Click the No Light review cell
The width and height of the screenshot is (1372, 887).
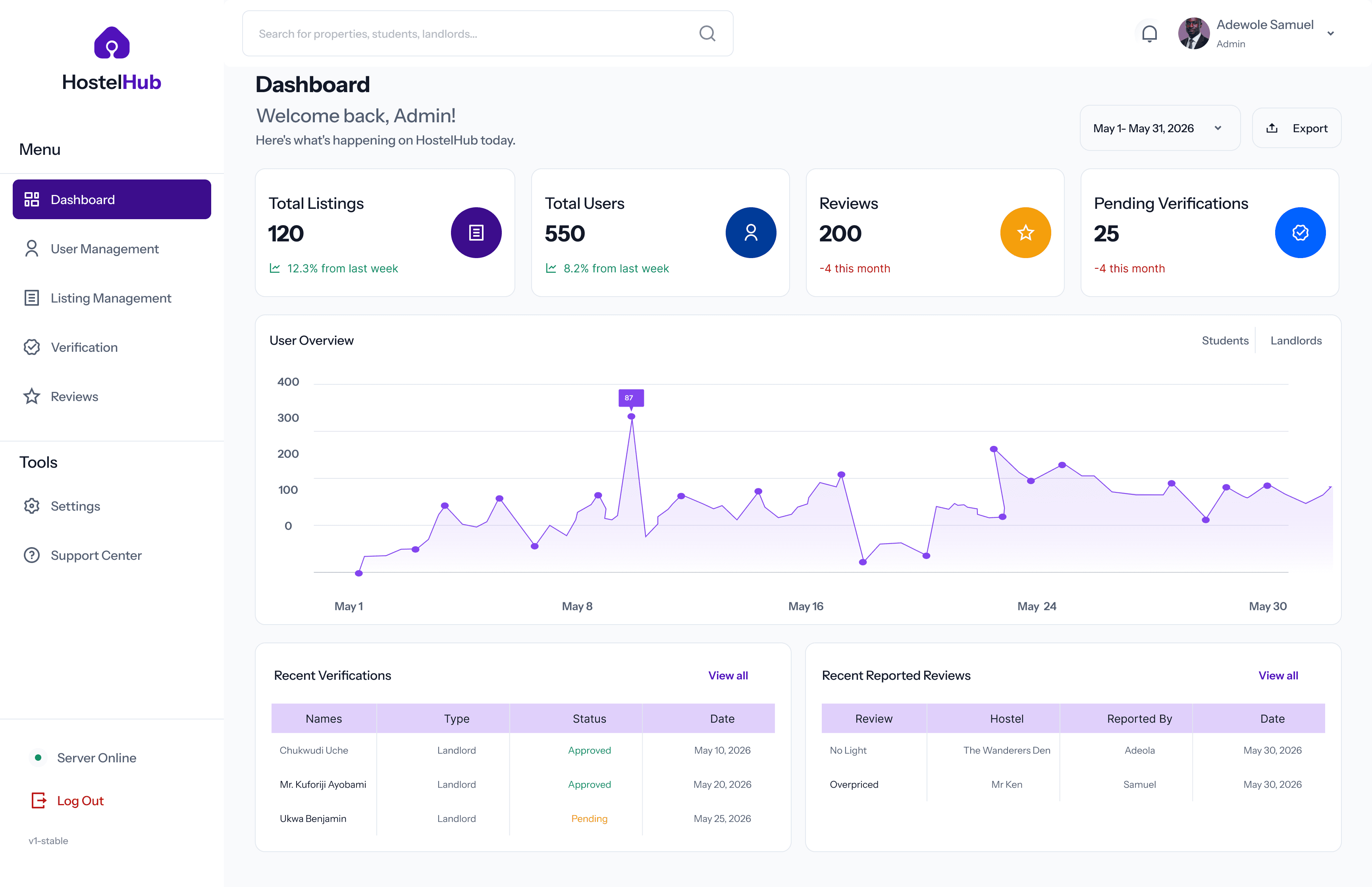[x=848, y=750]
